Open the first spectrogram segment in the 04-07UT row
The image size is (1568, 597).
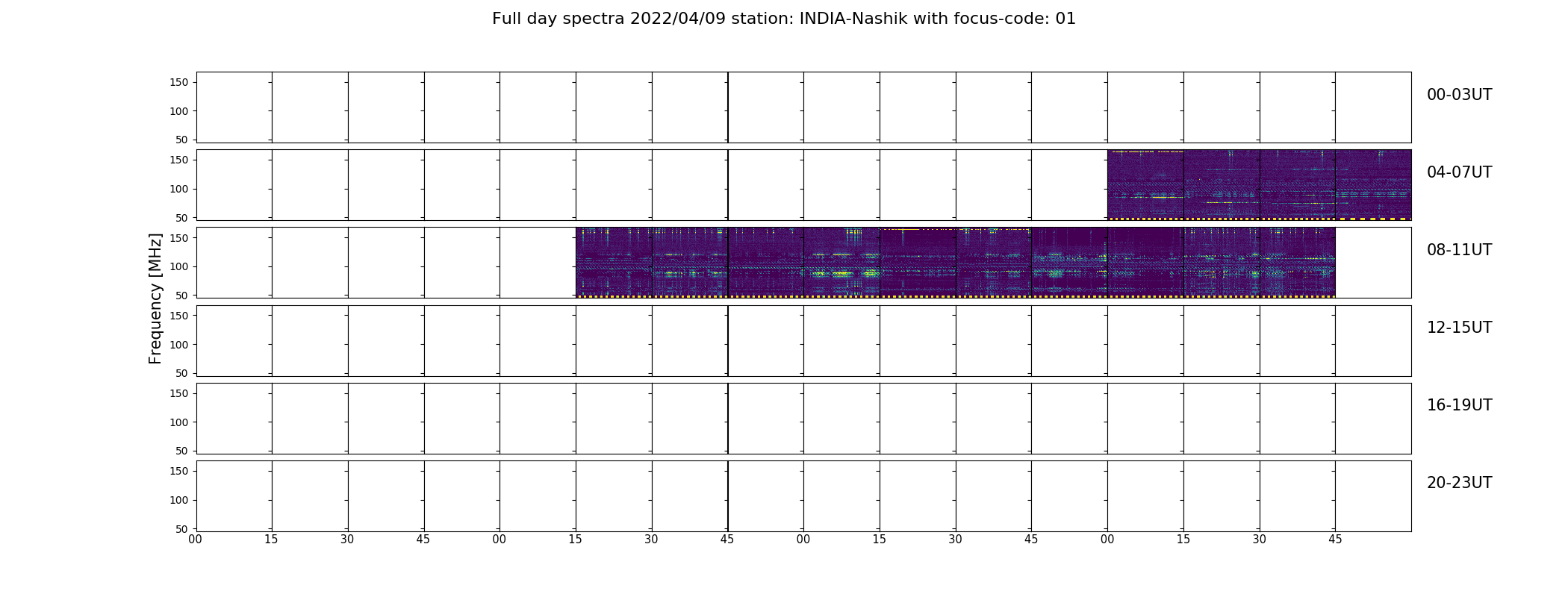tap(1145, 184)
